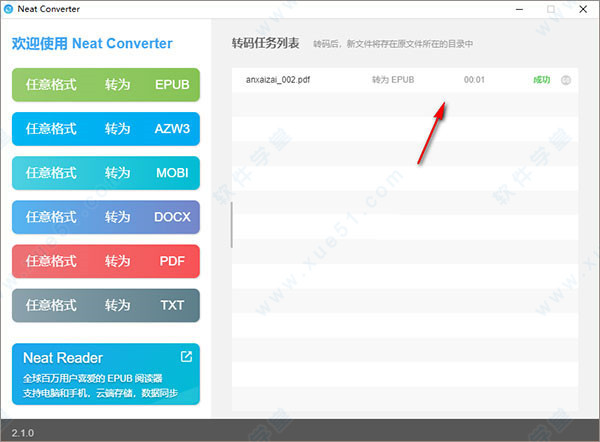Click the 转码任务列表 heading
The height and width of the screenshot is (442, 600).
pyautogui.click(x=265, y=43)
